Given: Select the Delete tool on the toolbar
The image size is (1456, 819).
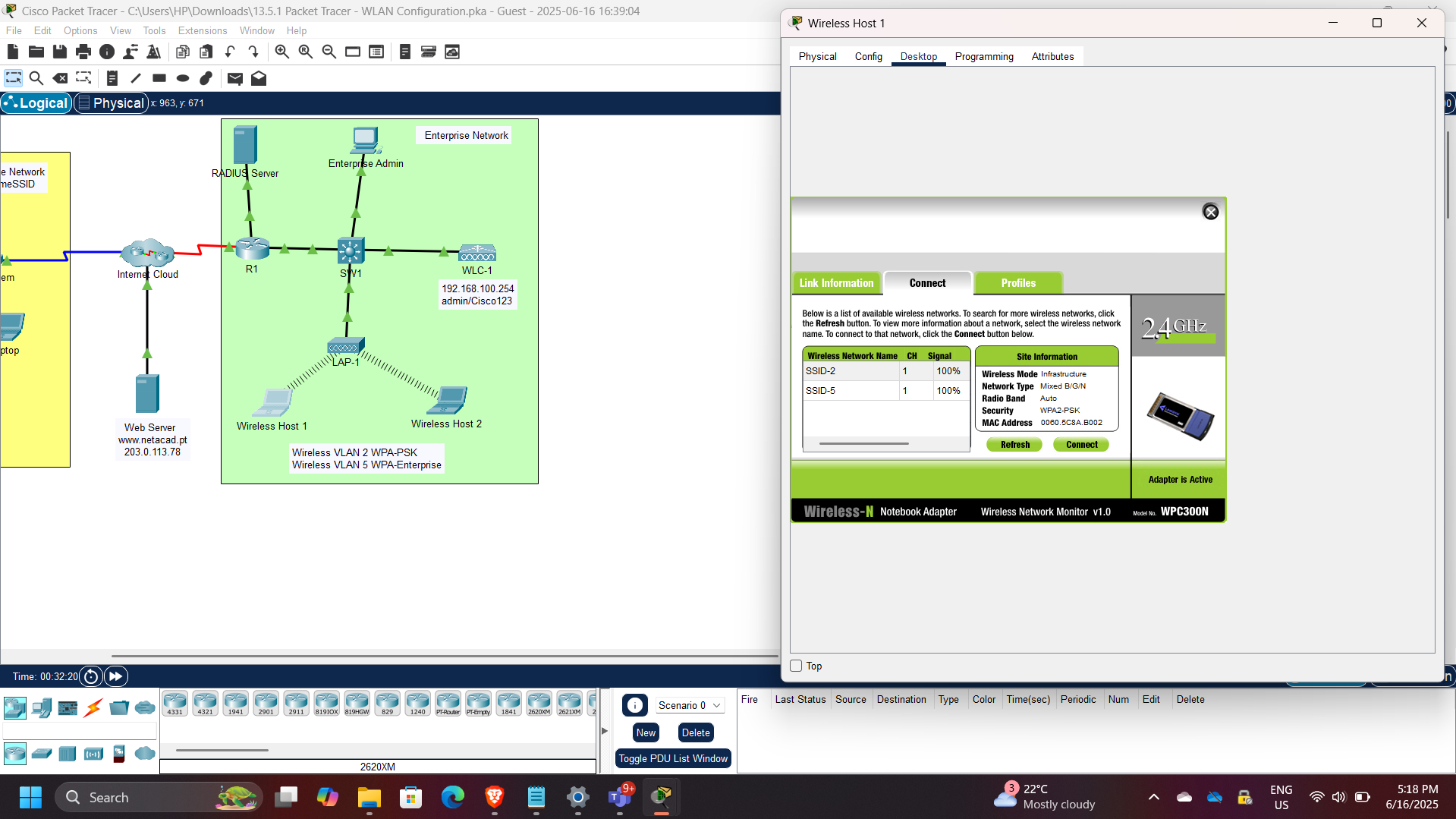Looking at the screenshot, I should [x=60, y=78].
